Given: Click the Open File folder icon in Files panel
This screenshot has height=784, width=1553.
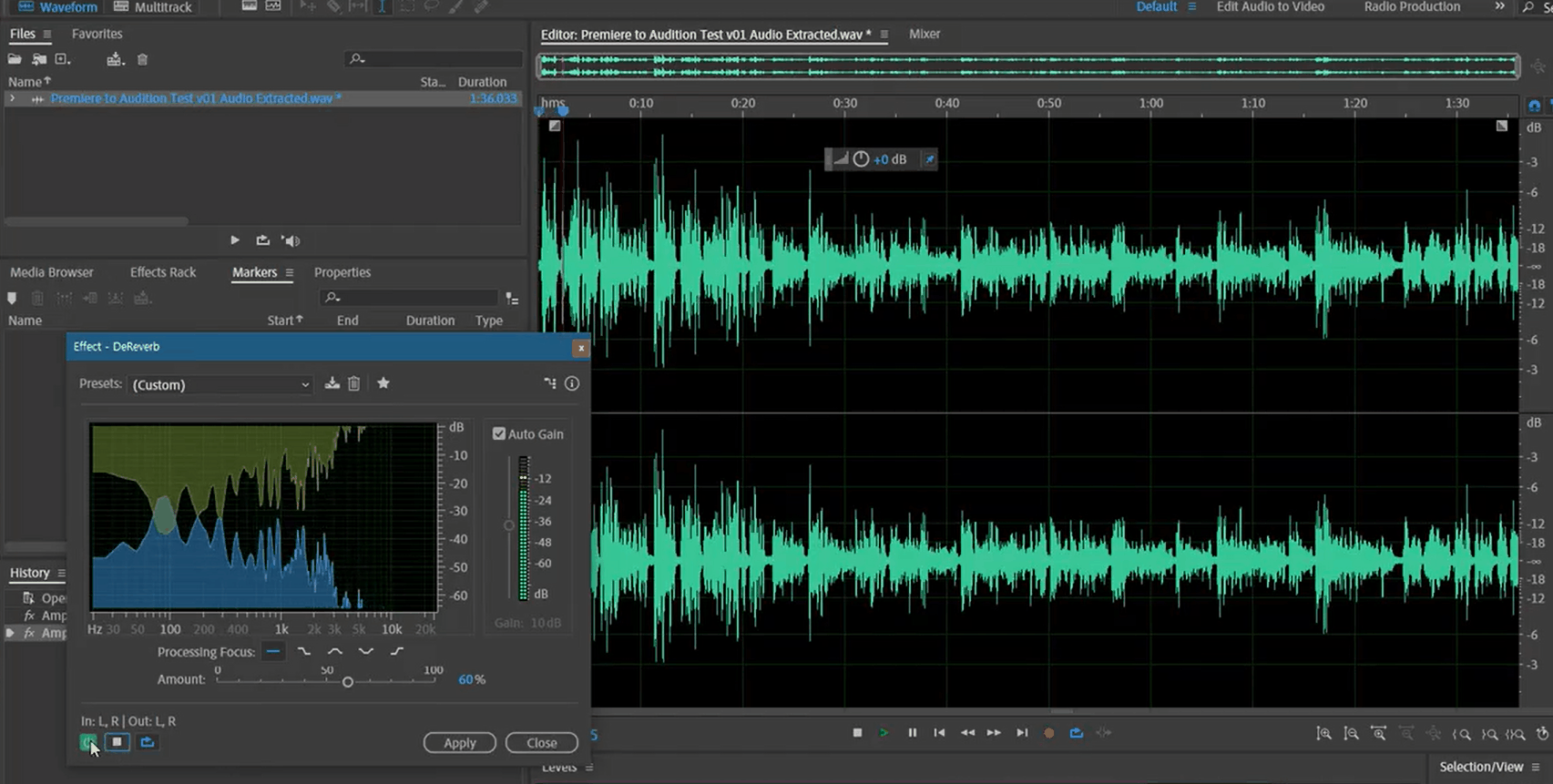Looking at the screenshot, I should [x=15, y=59].
